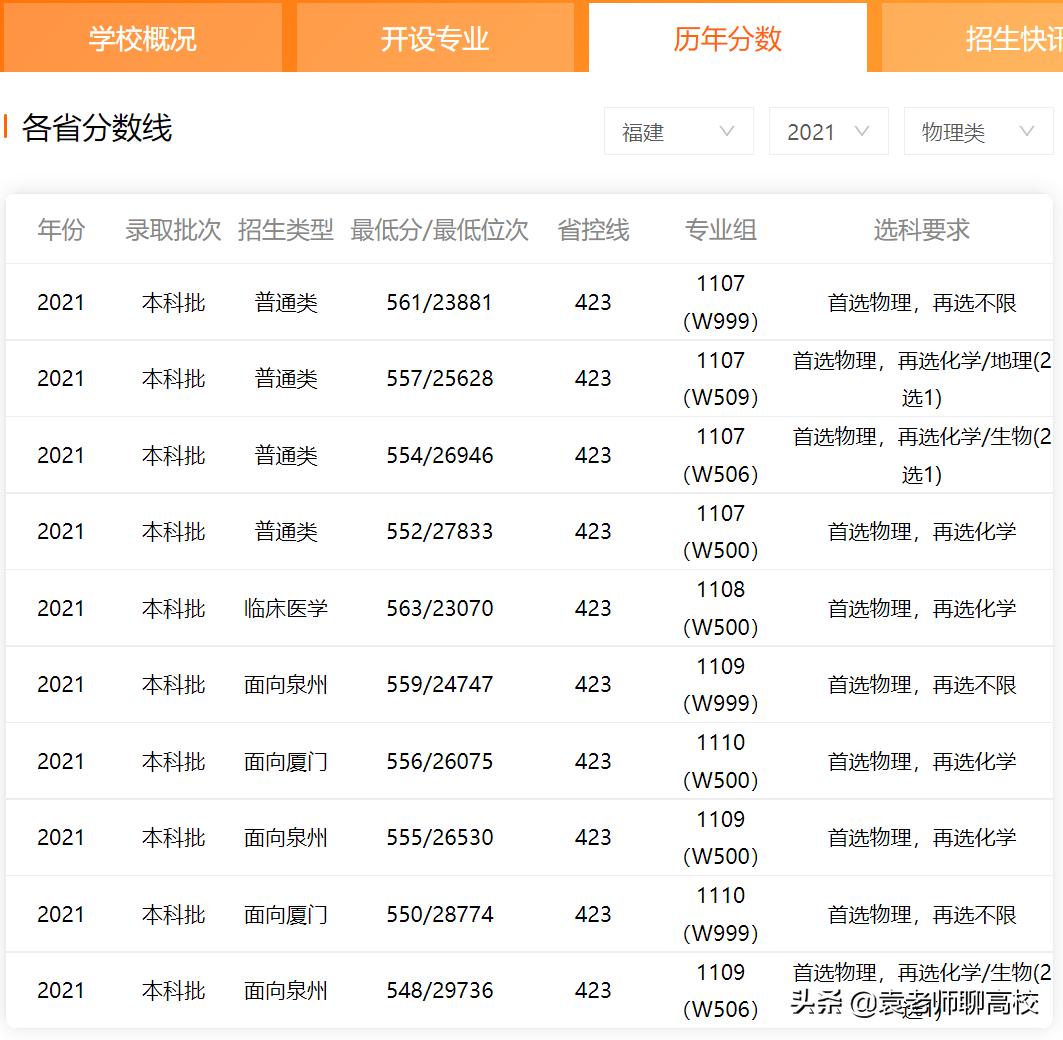Image resolution: width=1063 pixels, height=1040 pixels.
Task: Click the 省控线 column header
Action: click(593, 228)
